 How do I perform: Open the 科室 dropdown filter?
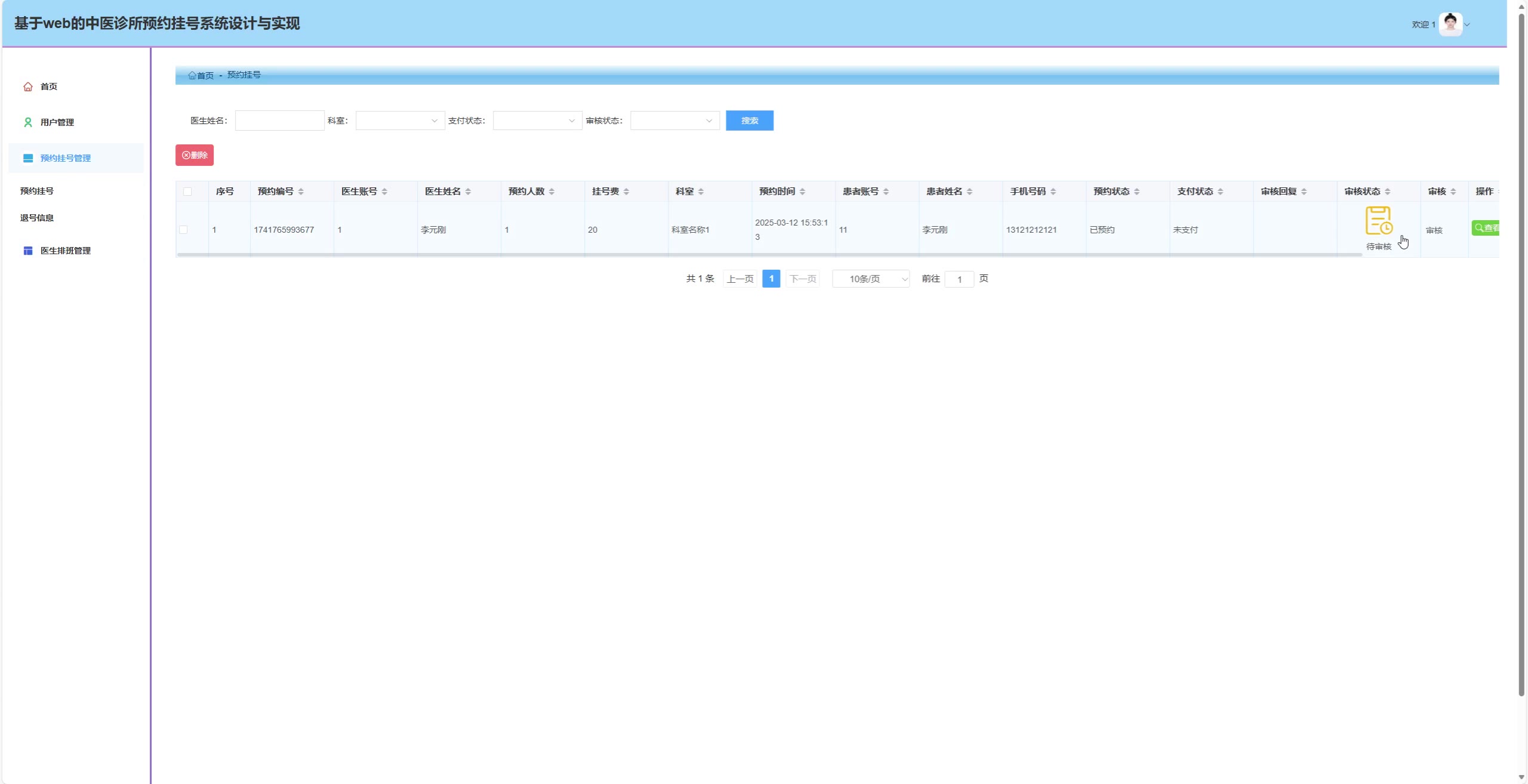click(400, 121)
